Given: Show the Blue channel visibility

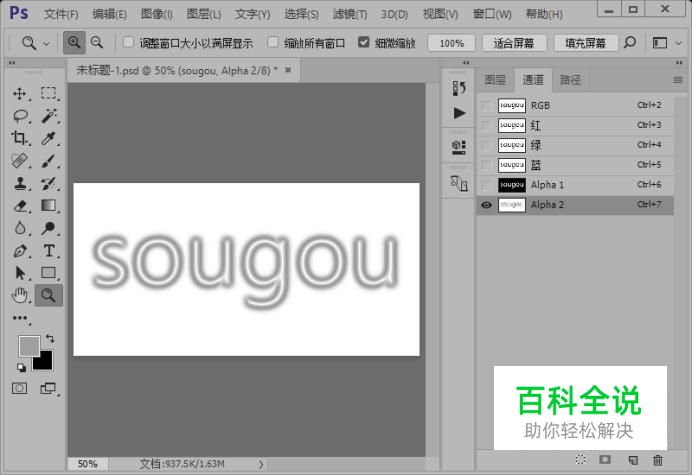Looking at the screenshot, I should point(486,165).
